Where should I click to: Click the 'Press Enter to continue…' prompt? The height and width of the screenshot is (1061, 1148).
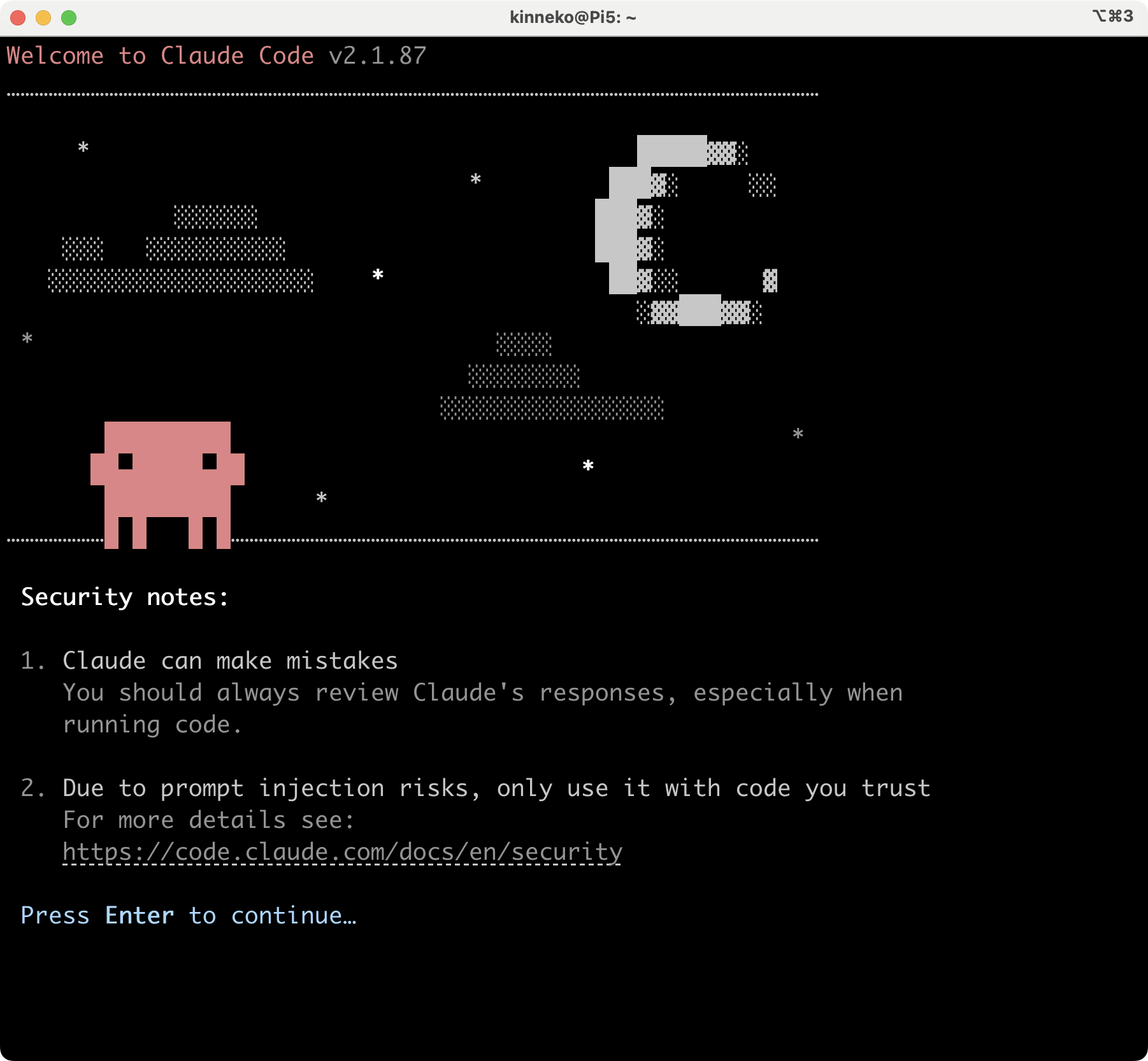point(189,916)
